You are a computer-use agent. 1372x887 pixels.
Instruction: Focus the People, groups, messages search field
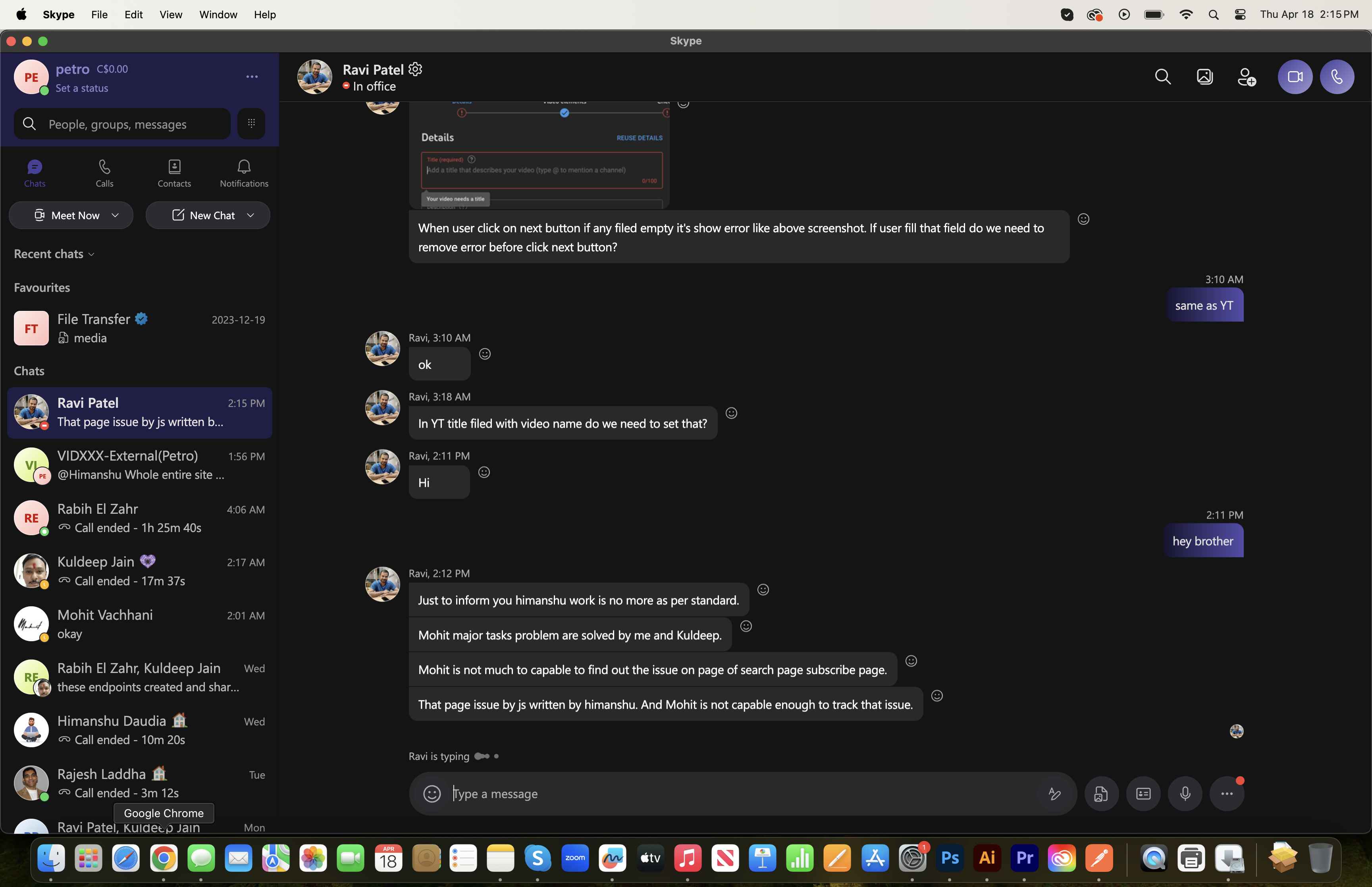pyautogui.click(x=122, y=123)
